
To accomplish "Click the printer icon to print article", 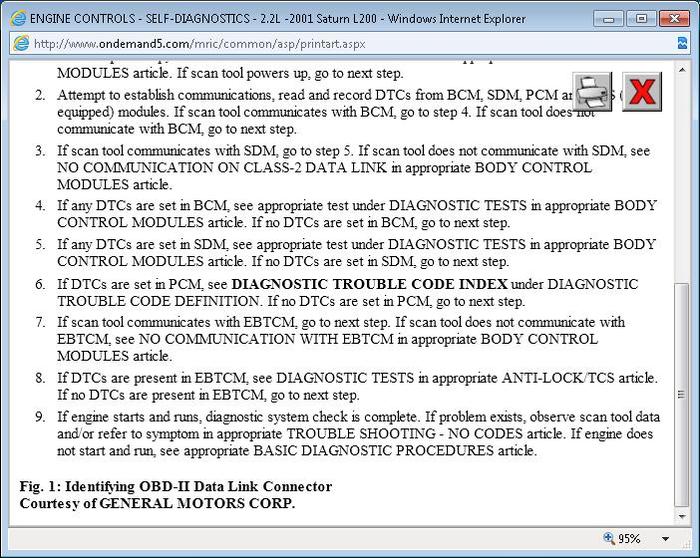I will (x=593, y=92).
